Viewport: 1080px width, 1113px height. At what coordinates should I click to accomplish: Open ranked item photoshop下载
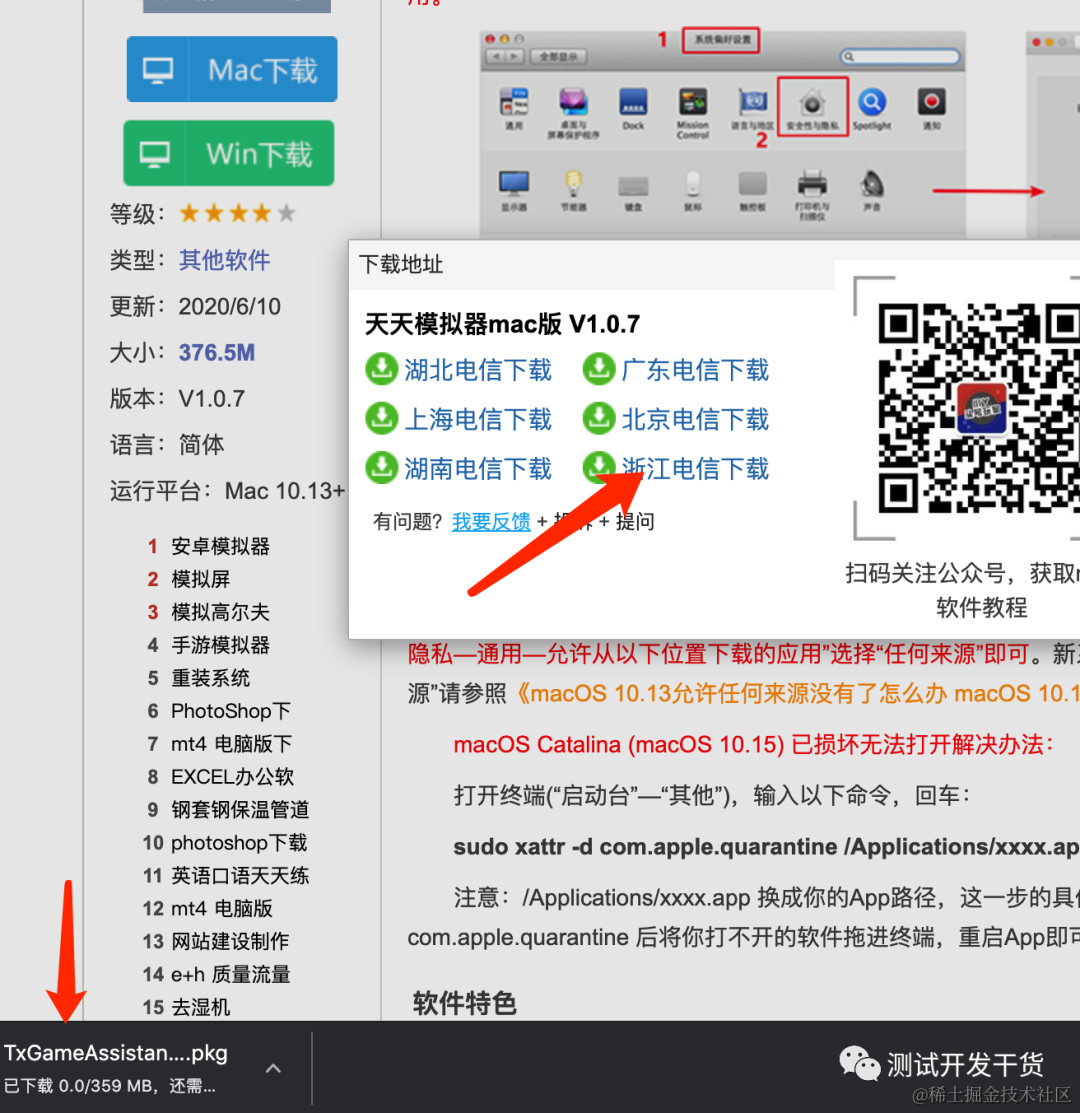(239, 843)
